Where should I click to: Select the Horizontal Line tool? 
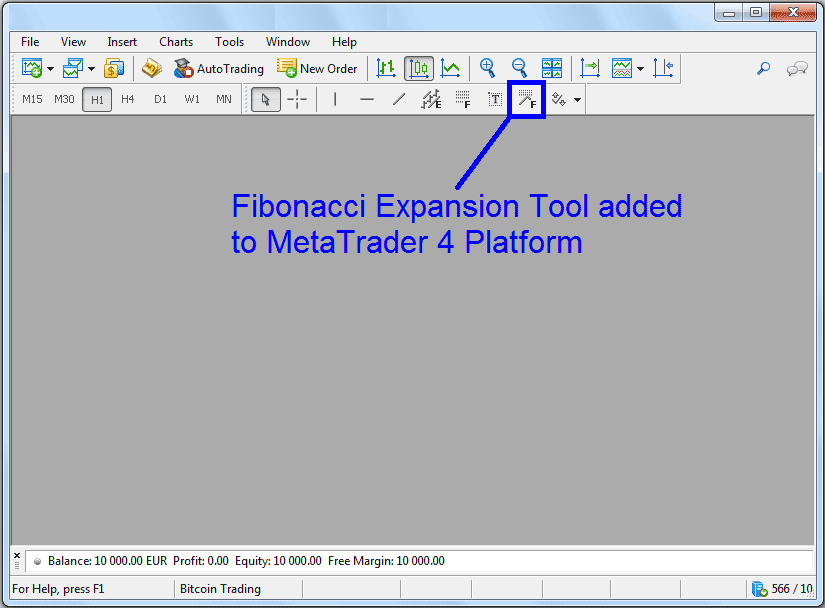367,99
